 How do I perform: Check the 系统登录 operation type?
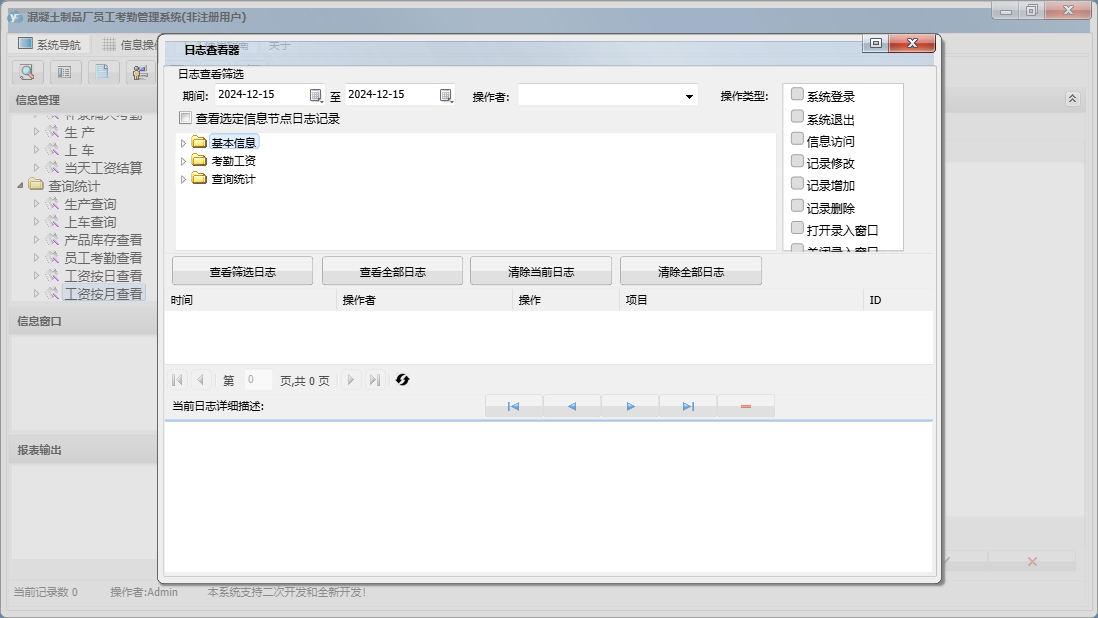pos(797,94)
